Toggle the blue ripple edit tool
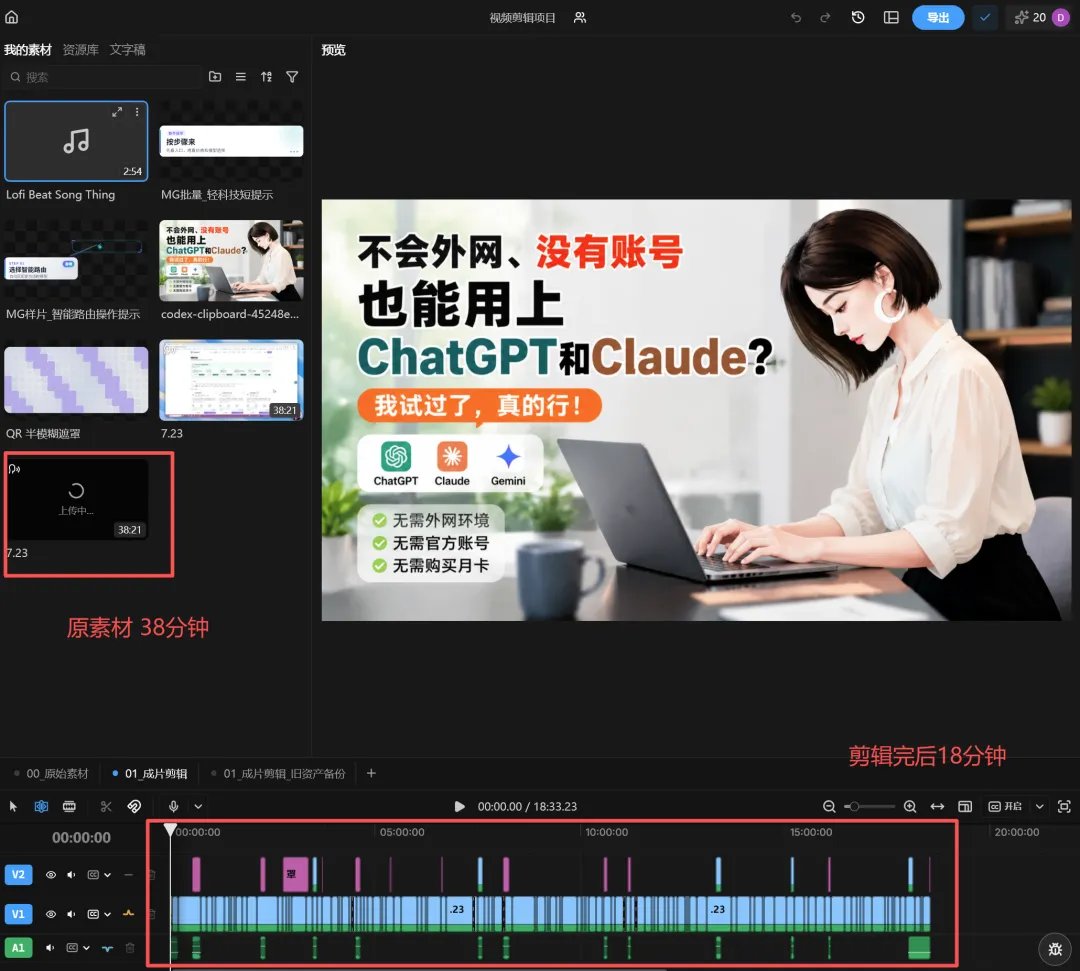 (41, 806)
